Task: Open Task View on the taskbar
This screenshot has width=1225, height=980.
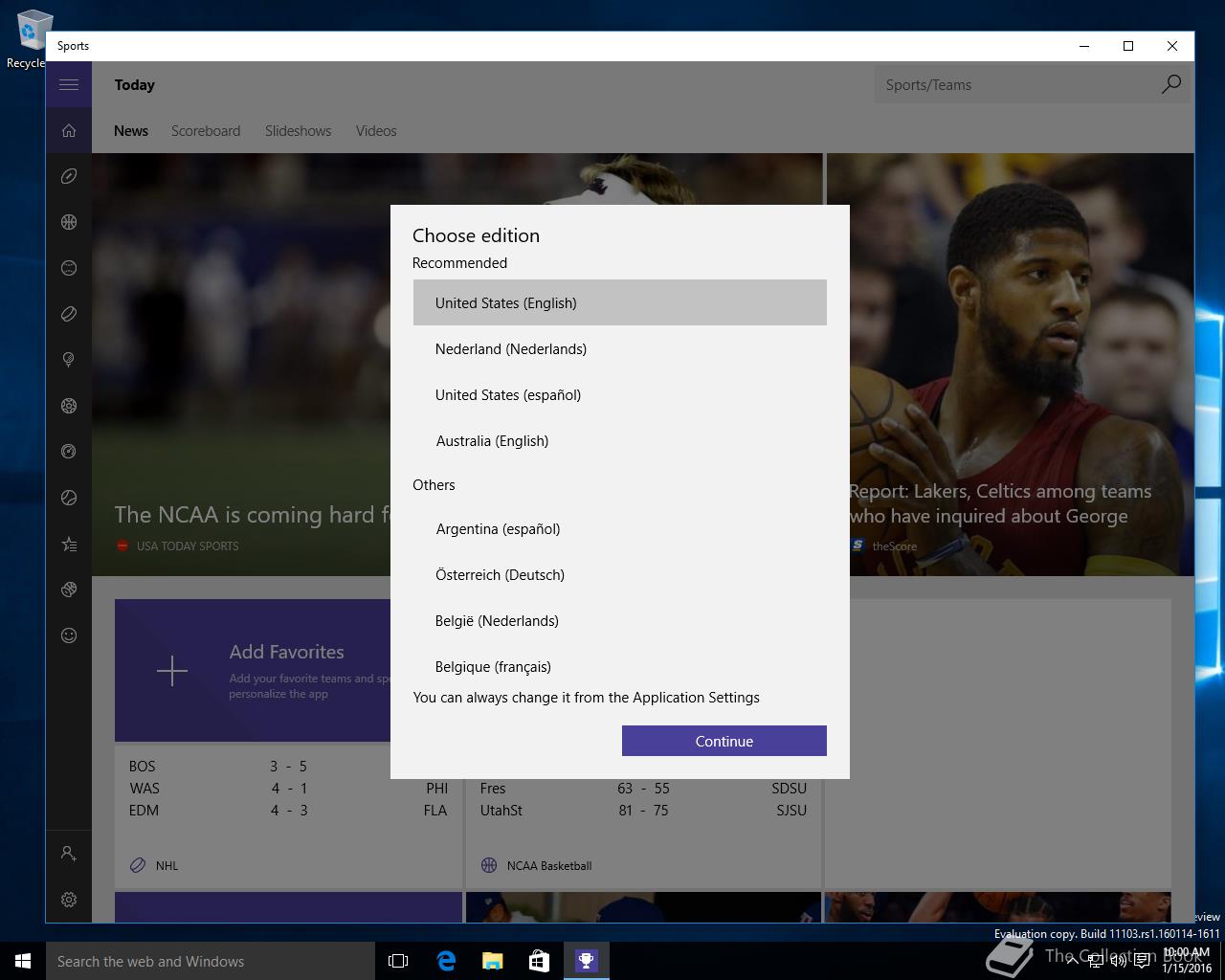Action: 398,961
